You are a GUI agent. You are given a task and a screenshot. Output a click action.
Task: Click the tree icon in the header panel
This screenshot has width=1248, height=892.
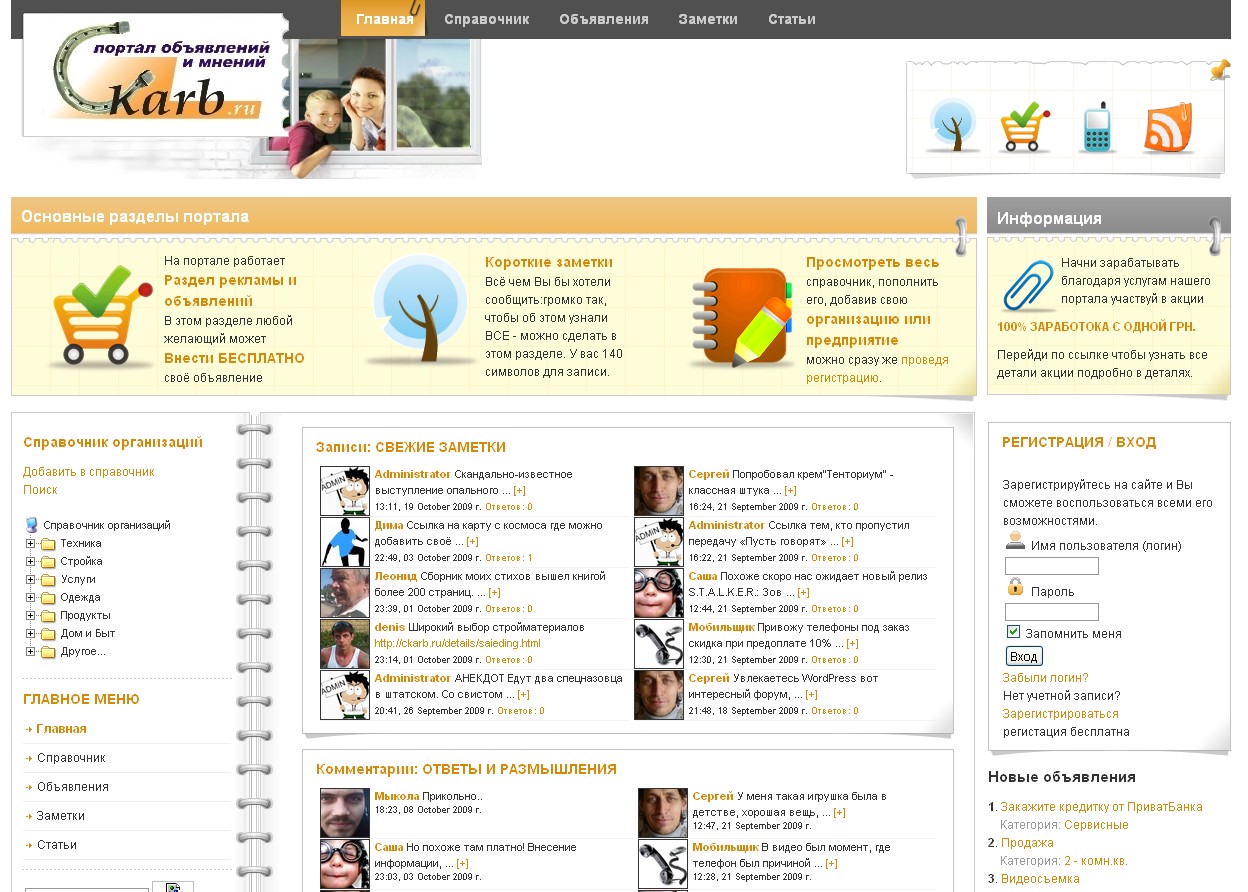click(x=951, y=126)
